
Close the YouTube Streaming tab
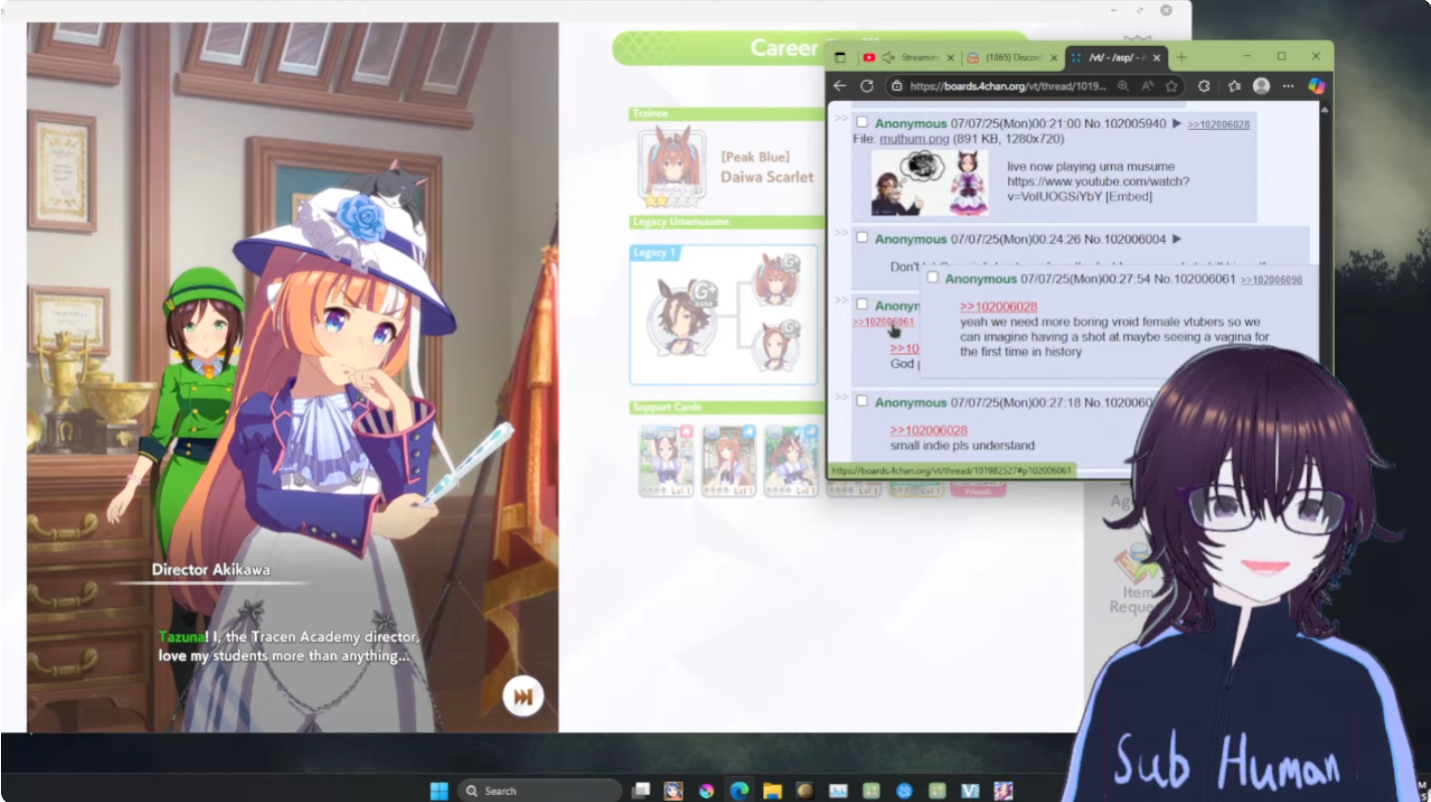pos(950,57)
